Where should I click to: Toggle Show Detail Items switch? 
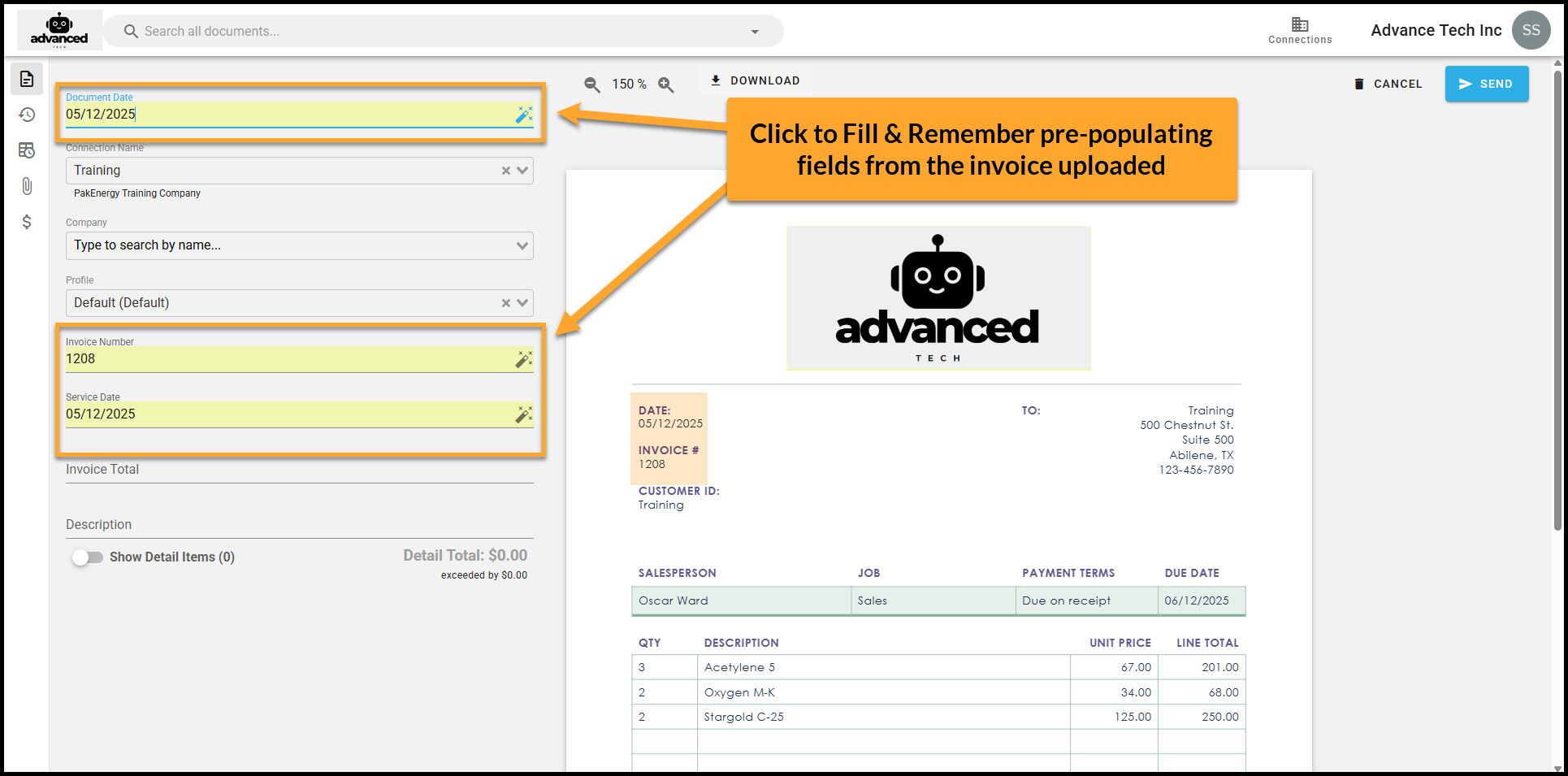point(88,557)
